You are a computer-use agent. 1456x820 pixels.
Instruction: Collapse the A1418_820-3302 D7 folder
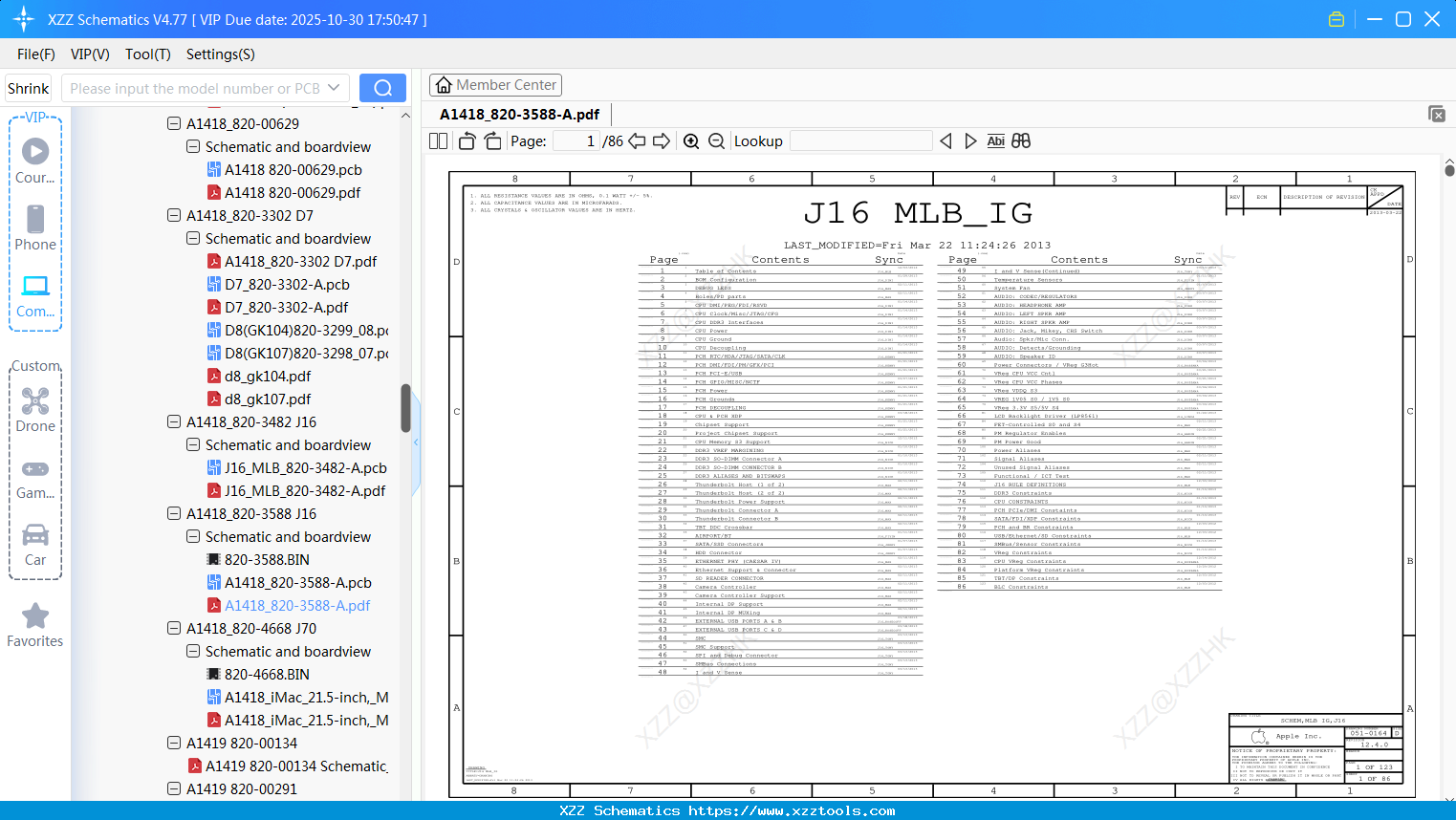[174, 215]
